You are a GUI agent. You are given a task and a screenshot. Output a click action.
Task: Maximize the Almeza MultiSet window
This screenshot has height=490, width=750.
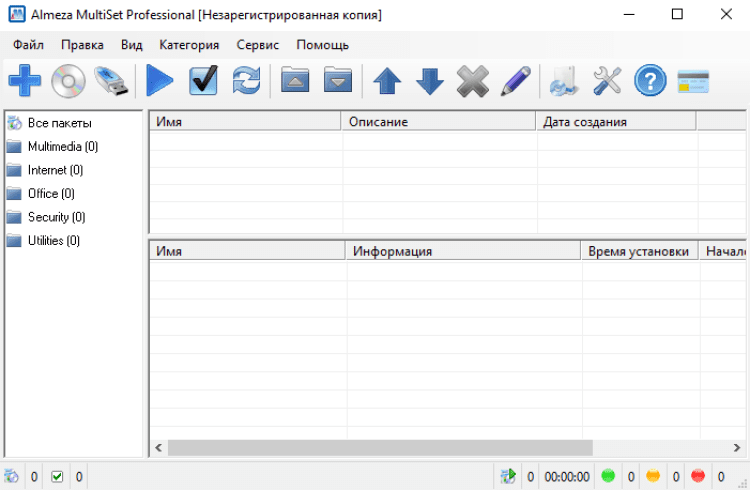point(677,14)
